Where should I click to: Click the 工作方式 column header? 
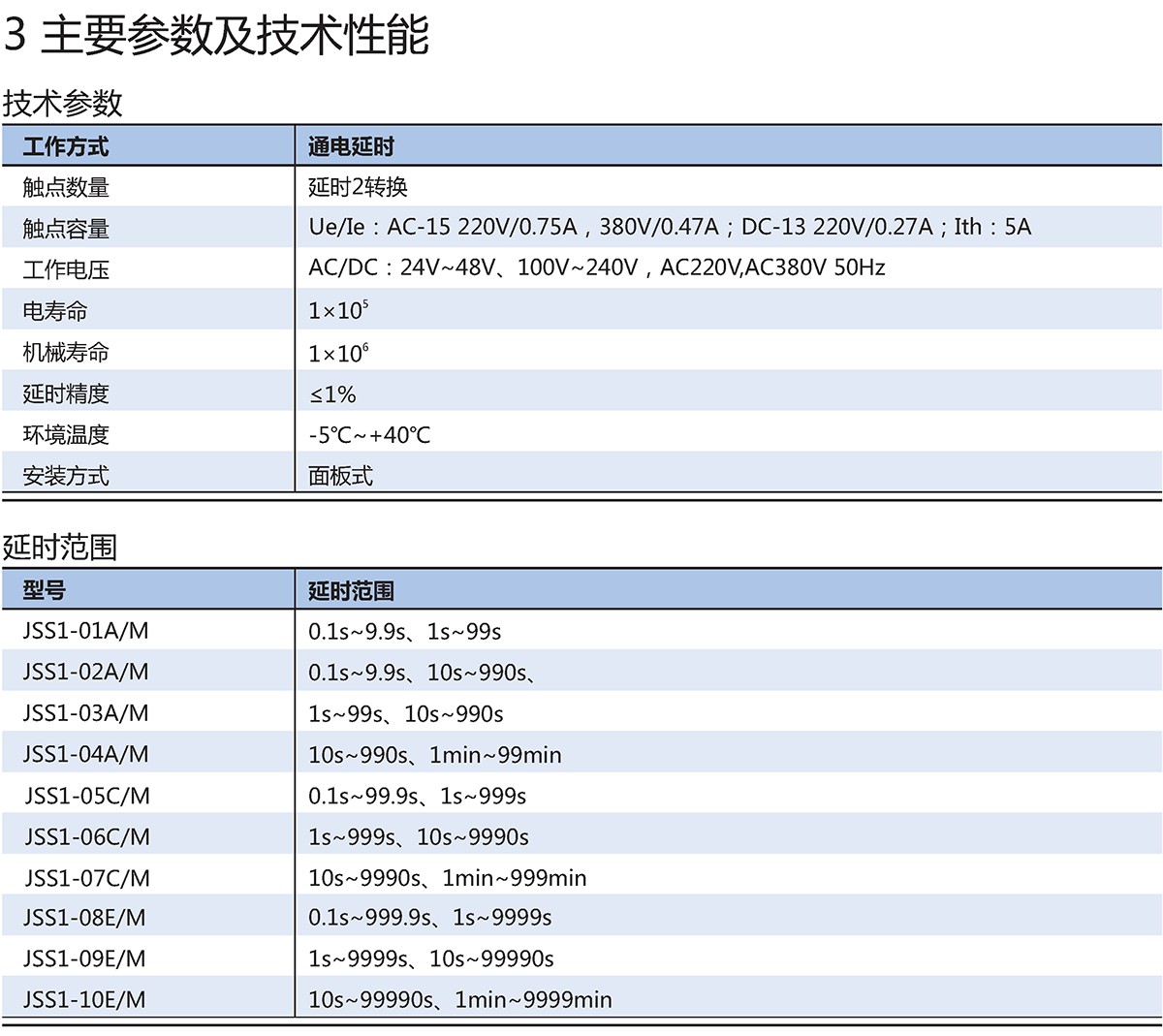[x=66, y=146]
